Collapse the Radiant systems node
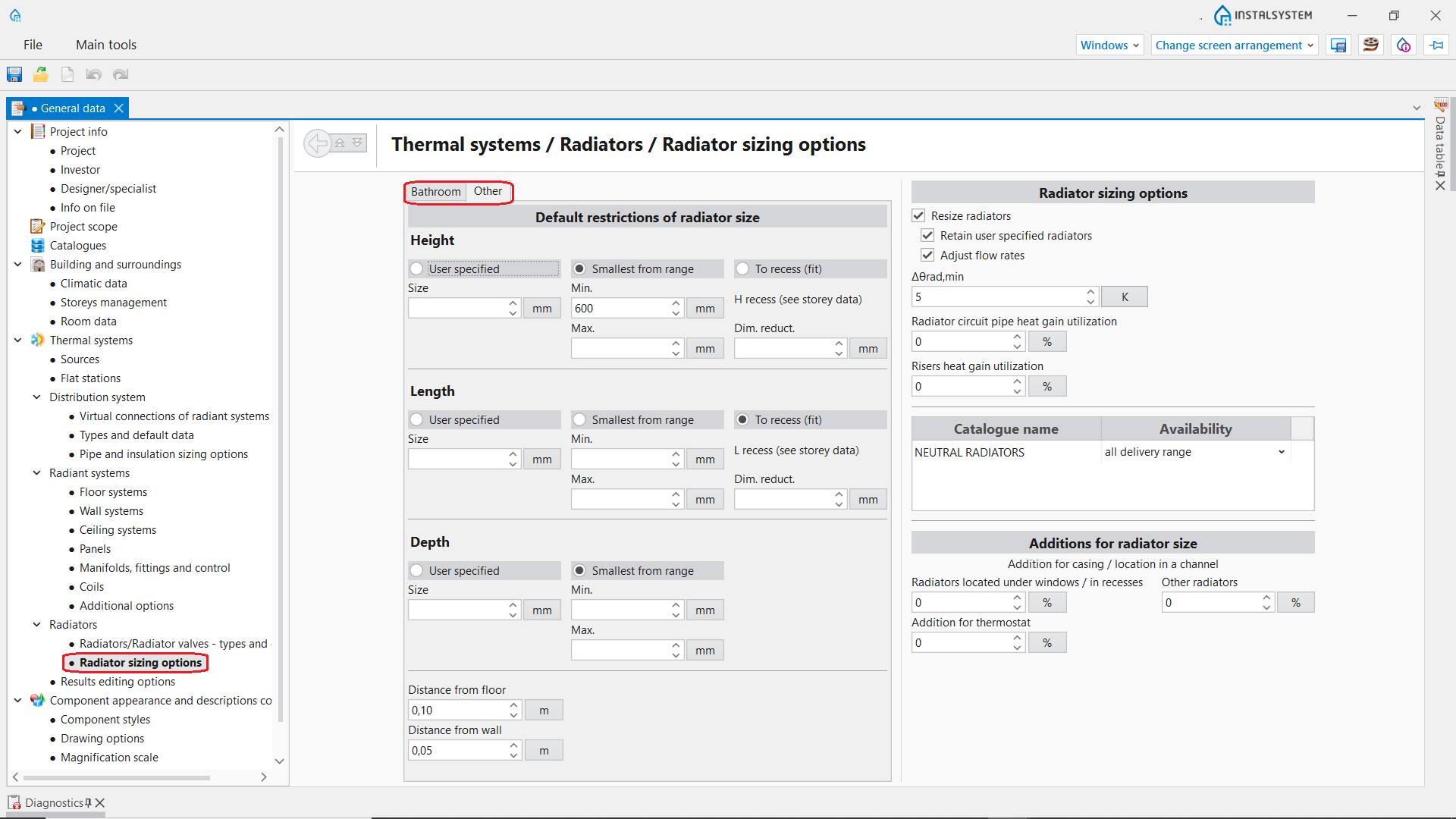Viewport: 1456px width, 819px height. pos(36,472)
